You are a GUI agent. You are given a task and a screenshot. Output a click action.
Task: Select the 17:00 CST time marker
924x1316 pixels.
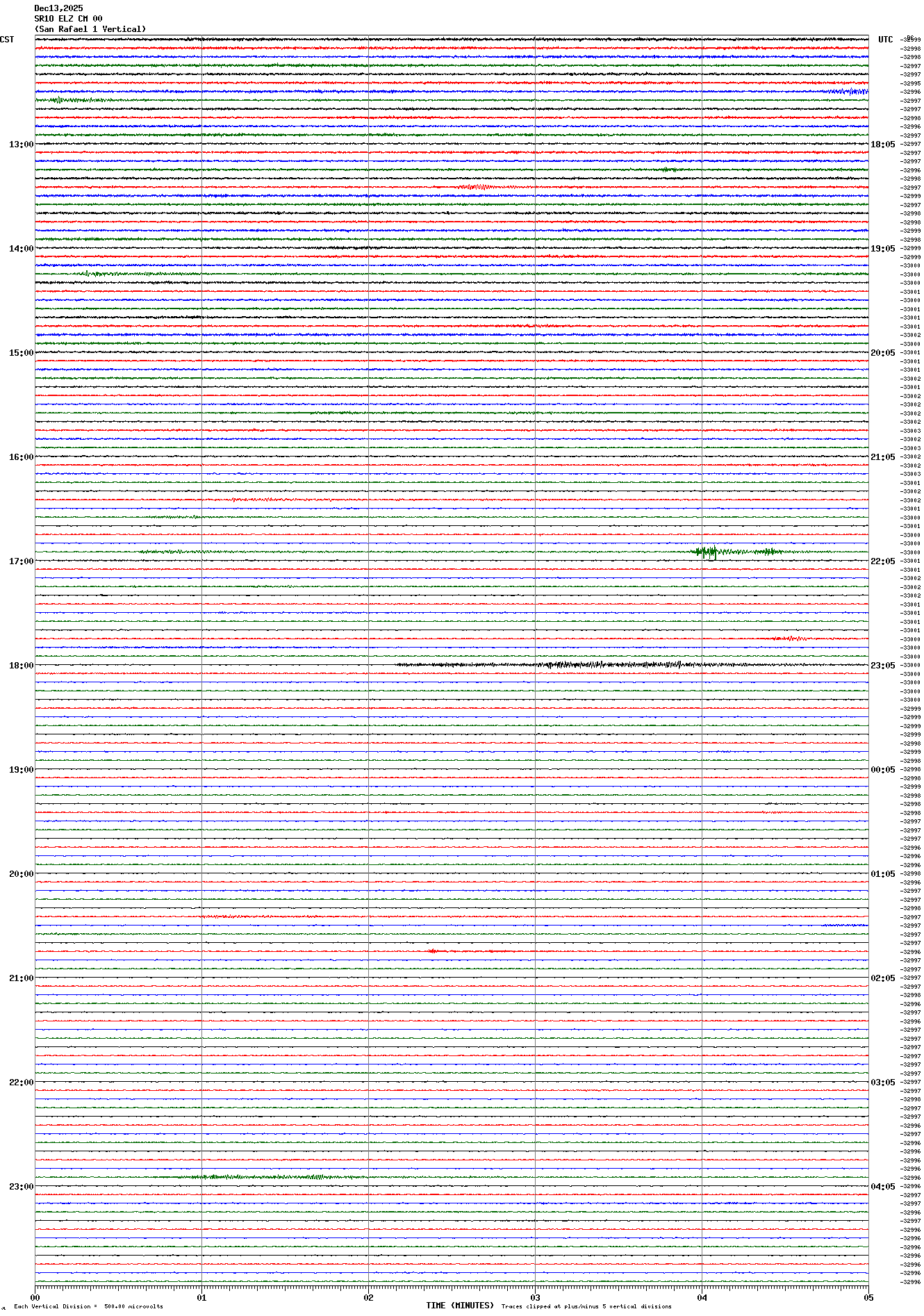(x=21, y=561)
